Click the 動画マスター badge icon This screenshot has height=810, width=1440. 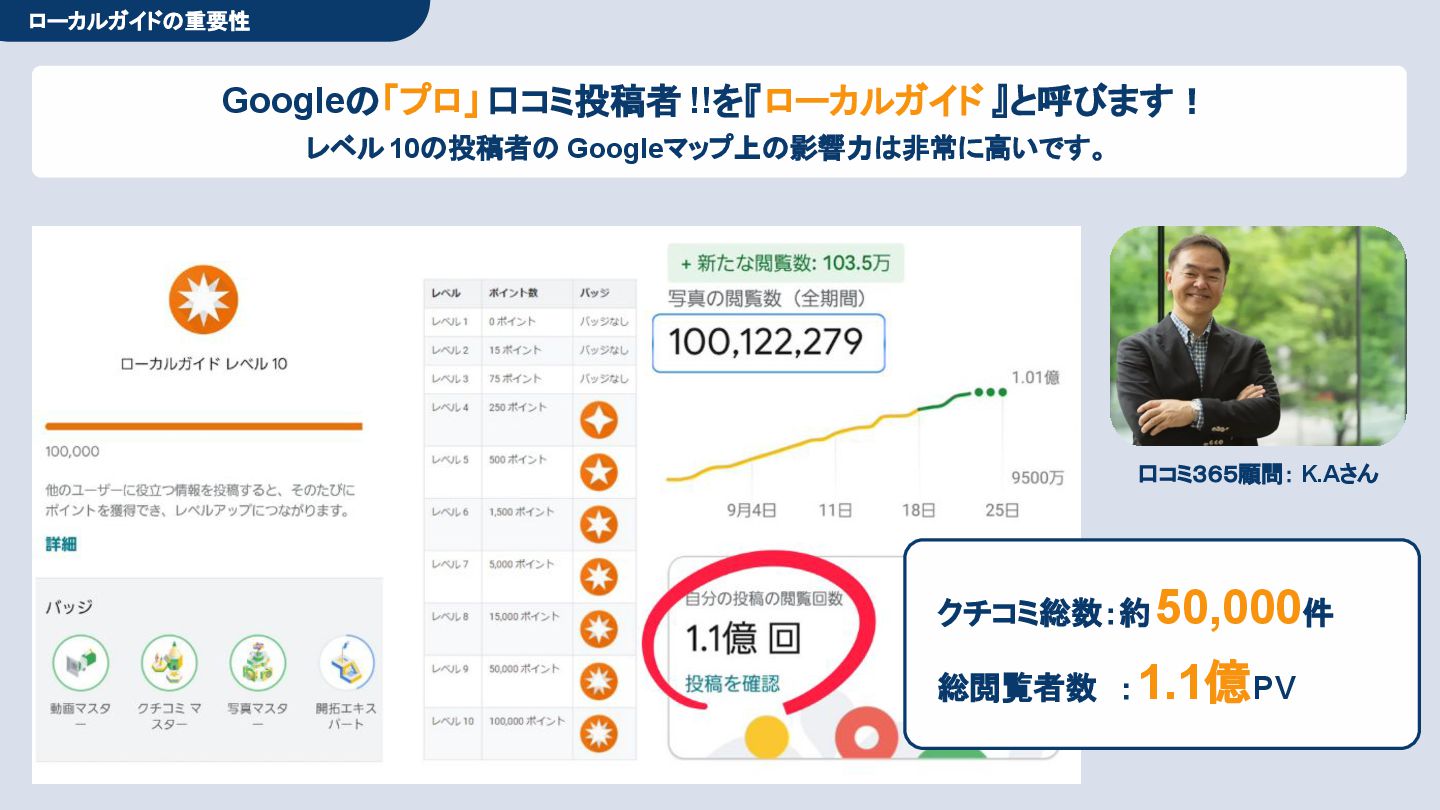[80, 664]
